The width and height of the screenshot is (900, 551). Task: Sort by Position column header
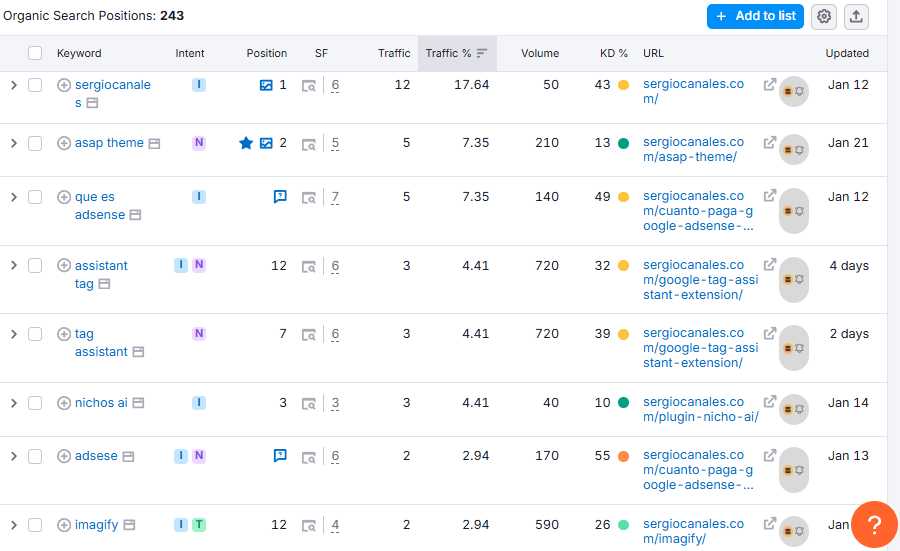266,53
